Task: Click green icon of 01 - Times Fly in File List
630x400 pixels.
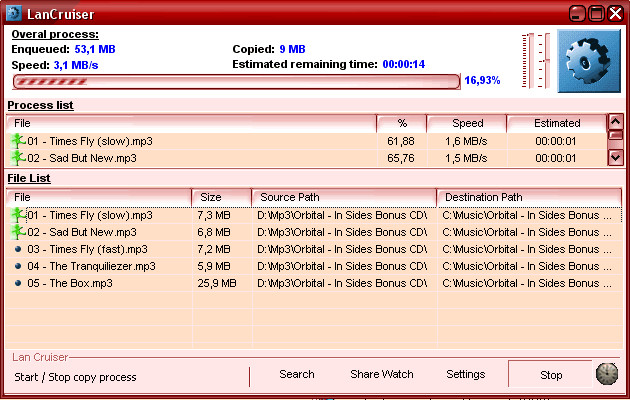Action: pos(18,215)
